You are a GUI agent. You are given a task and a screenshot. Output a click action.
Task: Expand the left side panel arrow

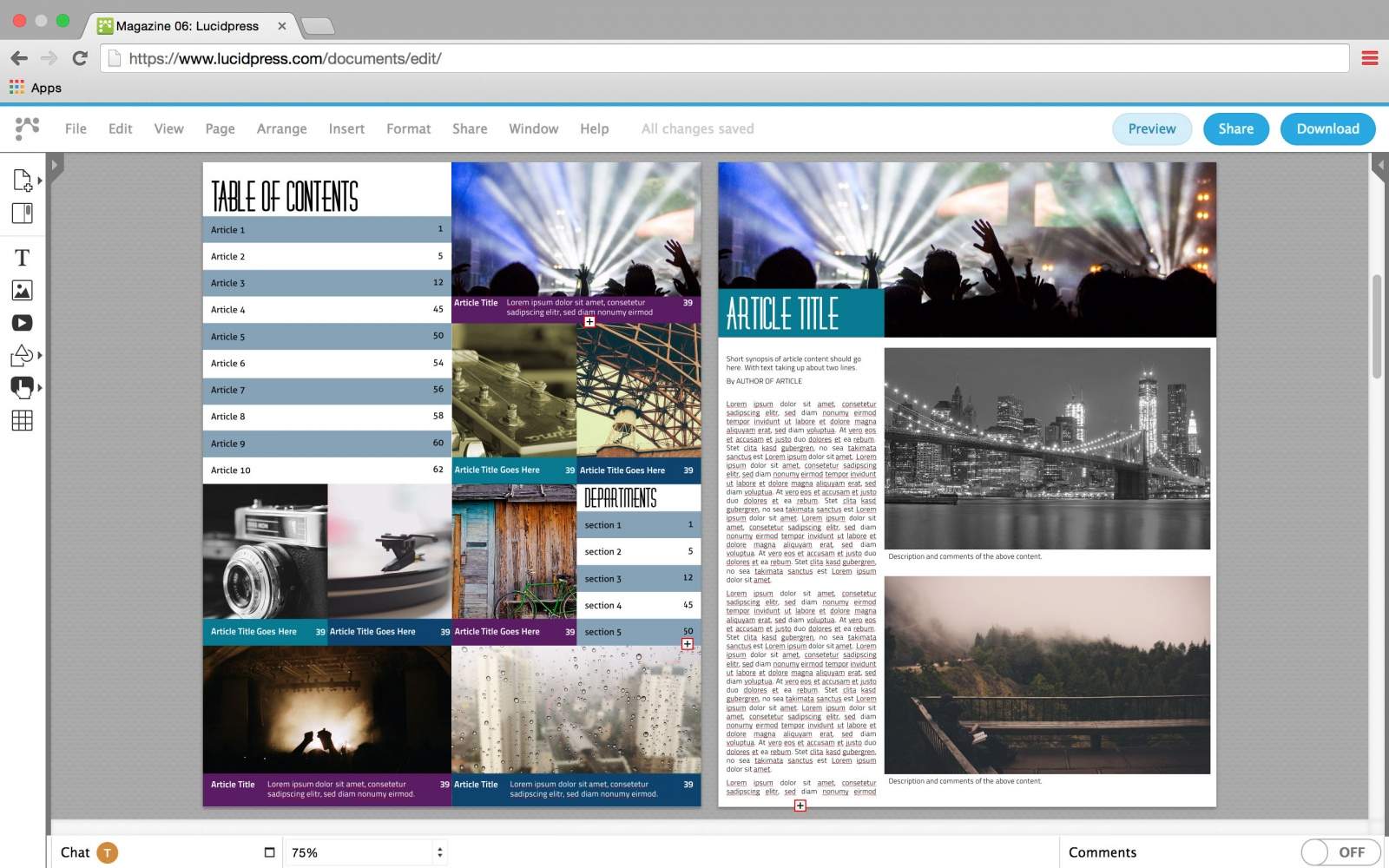55,165
